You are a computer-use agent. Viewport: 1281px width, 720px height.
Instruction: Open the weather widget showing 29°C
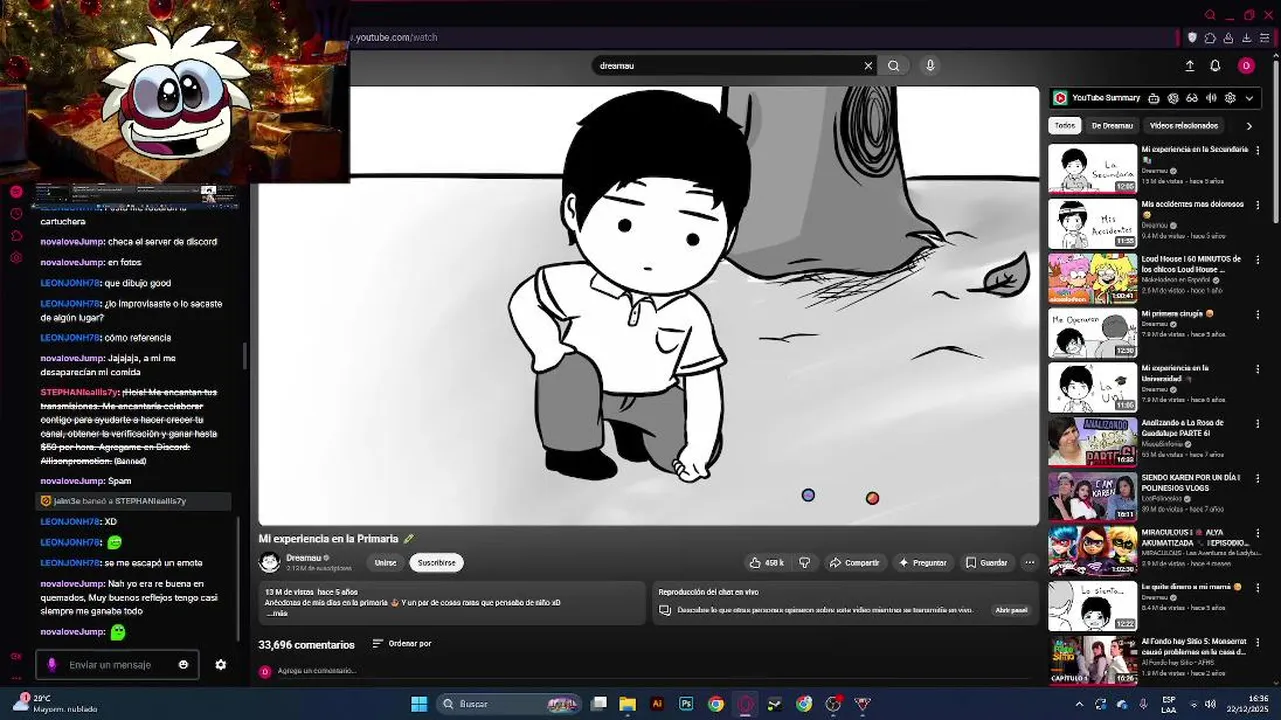coord(57,703)
